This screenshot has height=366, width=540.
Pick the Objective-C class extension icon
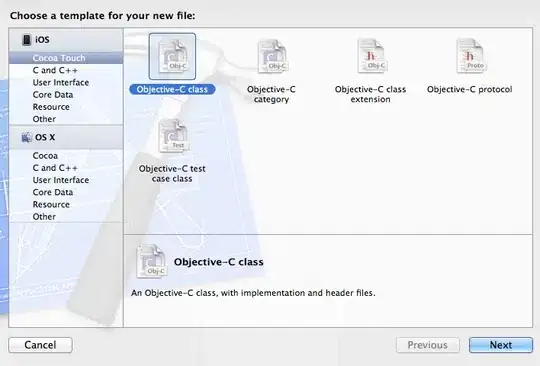pyautogui.click(x=372, y=56)
